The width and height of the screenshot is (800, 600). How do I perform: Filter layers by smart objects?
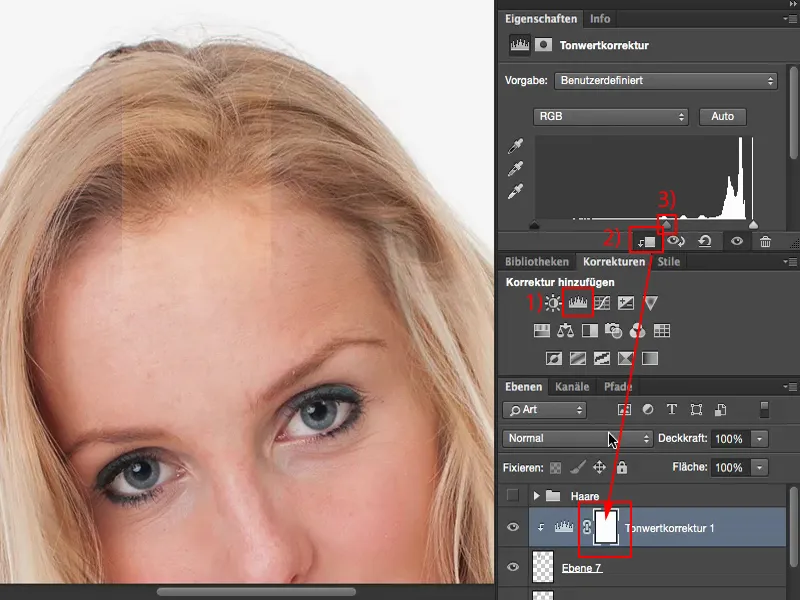pyautogui.click(x=720, y=410)
